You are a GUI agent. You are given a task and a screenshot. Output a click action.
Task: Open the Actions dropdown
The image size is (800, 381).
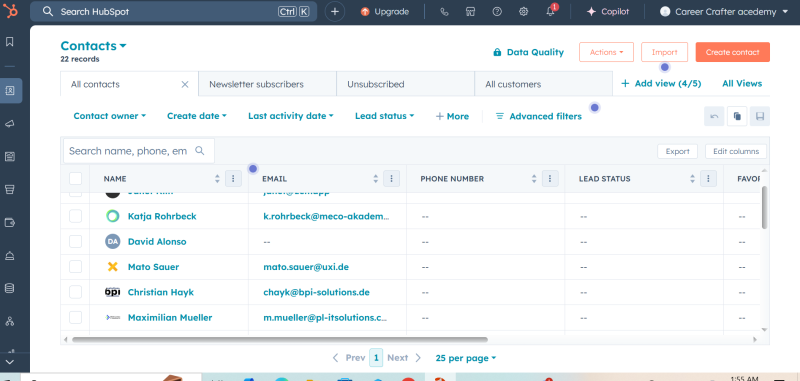(x=606, y=52)
